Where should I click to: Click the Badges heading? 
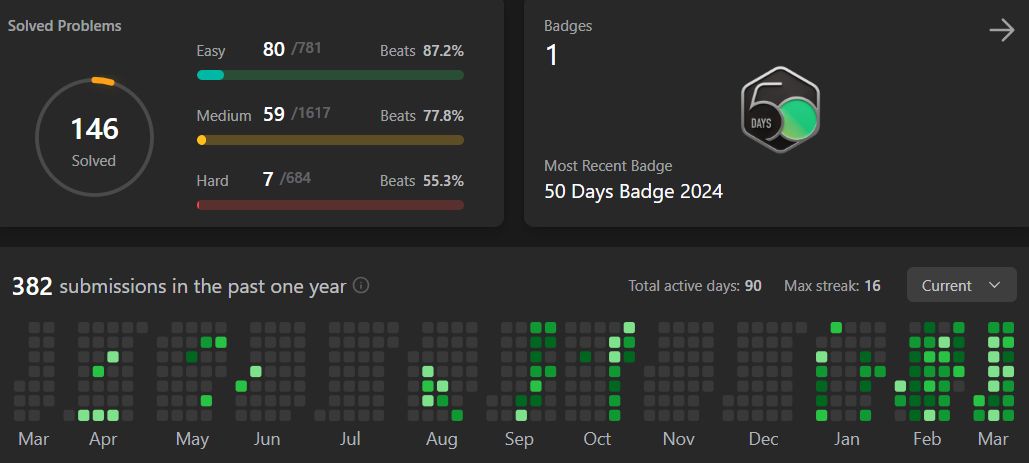pos(568,26)
